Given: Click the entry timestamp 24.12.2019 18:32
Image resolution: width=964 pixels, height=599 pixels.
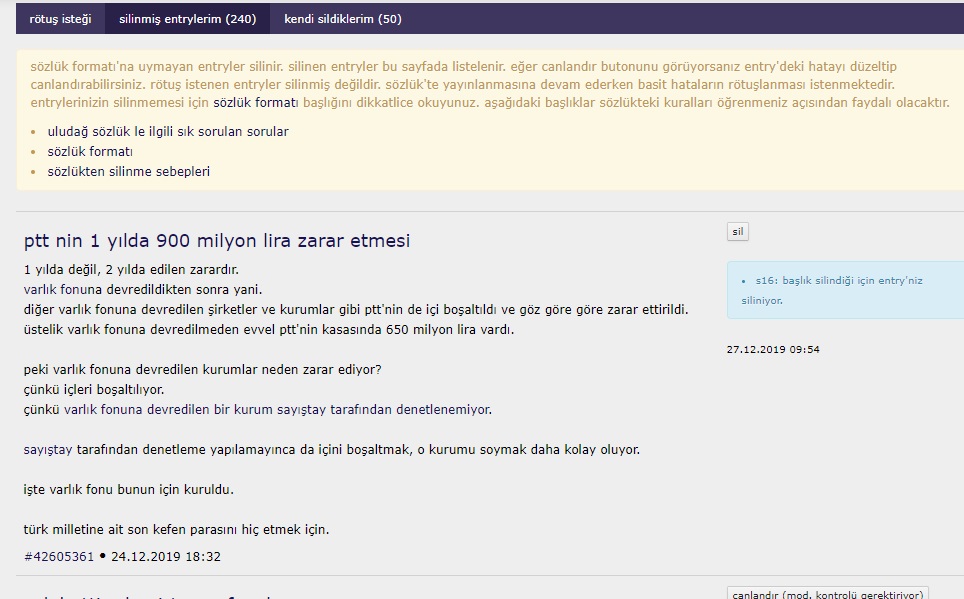Looking at the screenshot, I should click(166, 557).
